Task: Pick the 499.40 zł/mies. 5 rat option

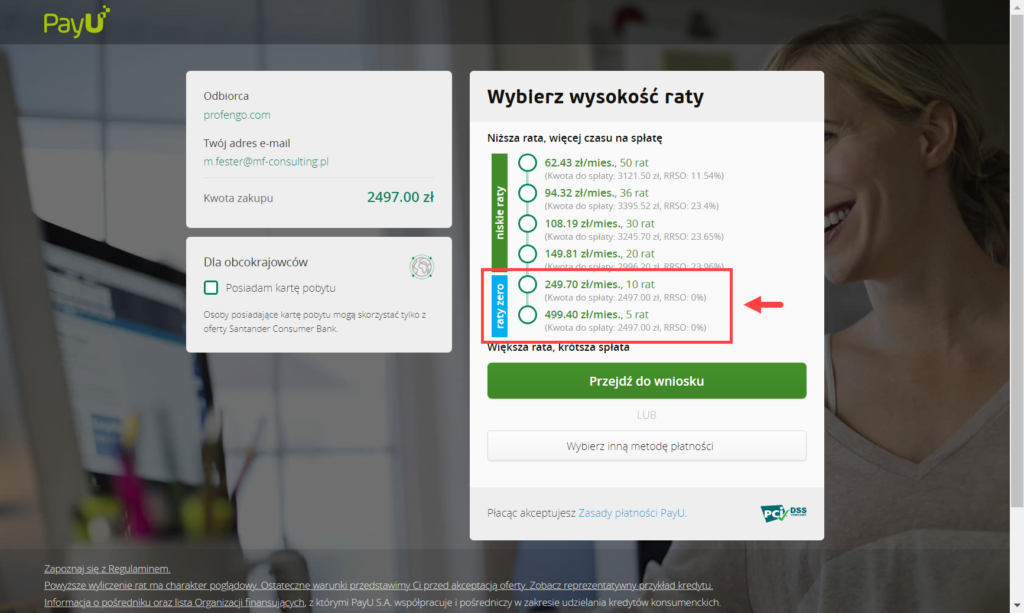Action: pos(528,315)
